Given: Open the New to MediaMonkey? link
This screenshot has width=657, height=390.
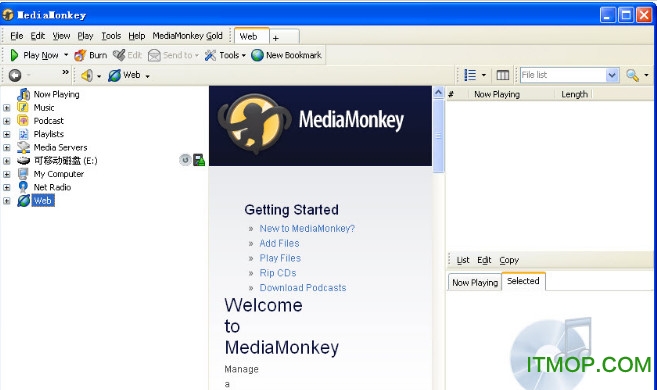Looking at the screenshot, I should pos(307,229).
